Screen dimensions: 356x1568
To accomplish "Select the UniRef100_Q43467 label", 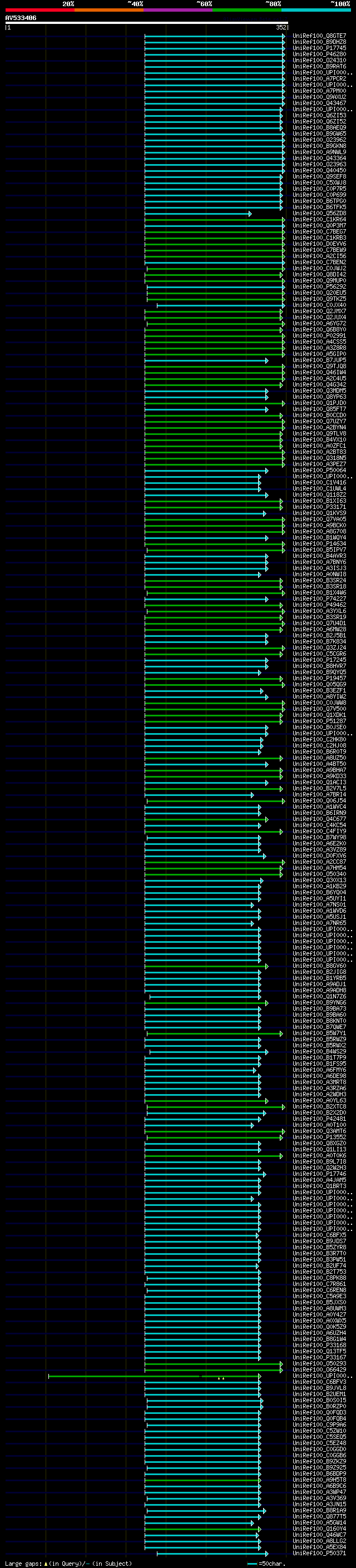I will coord(319,103).
